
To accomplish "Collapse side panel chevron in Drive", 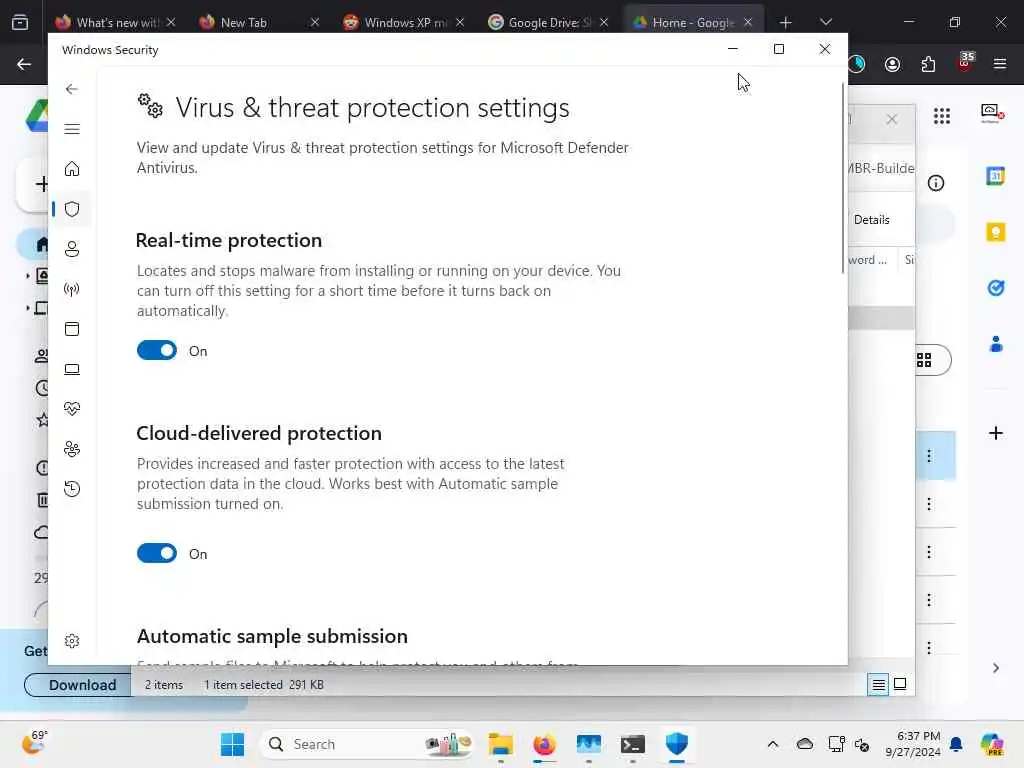I will coord(996,668).
